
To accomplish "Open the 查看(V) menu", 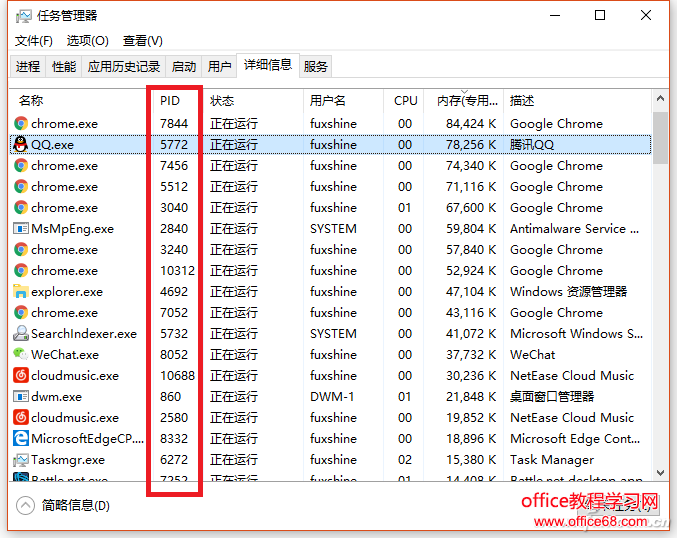I will click(x=142, y=41).
